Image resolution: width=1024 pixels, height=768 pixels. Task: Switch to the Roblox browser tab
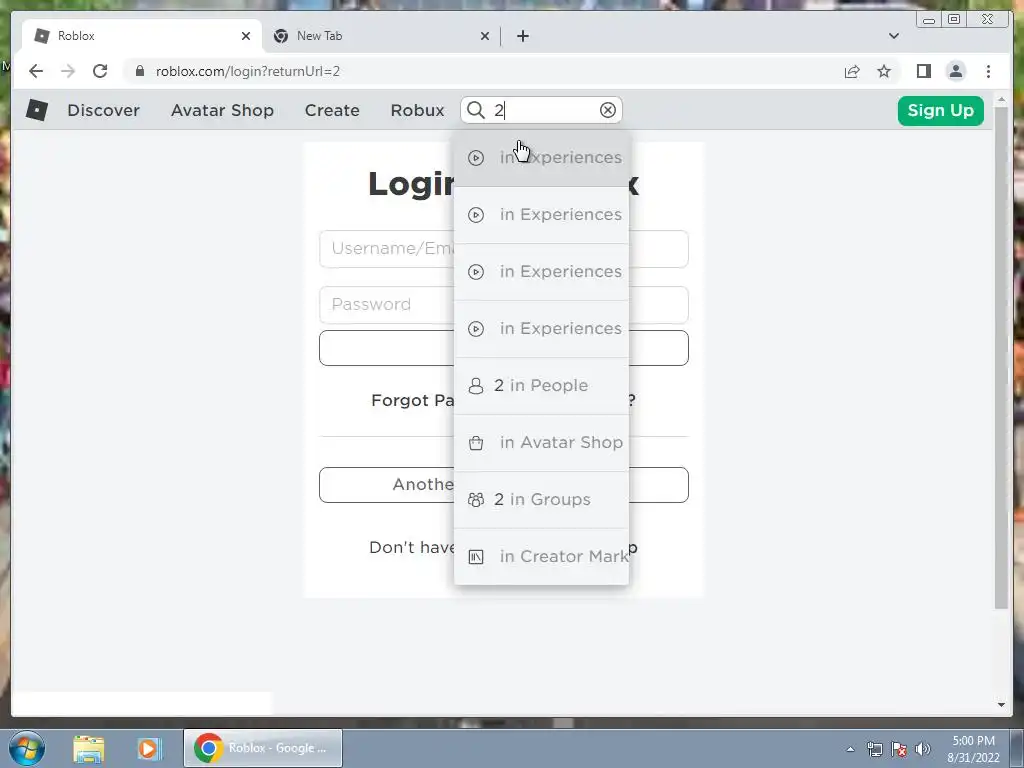point(142,36)
